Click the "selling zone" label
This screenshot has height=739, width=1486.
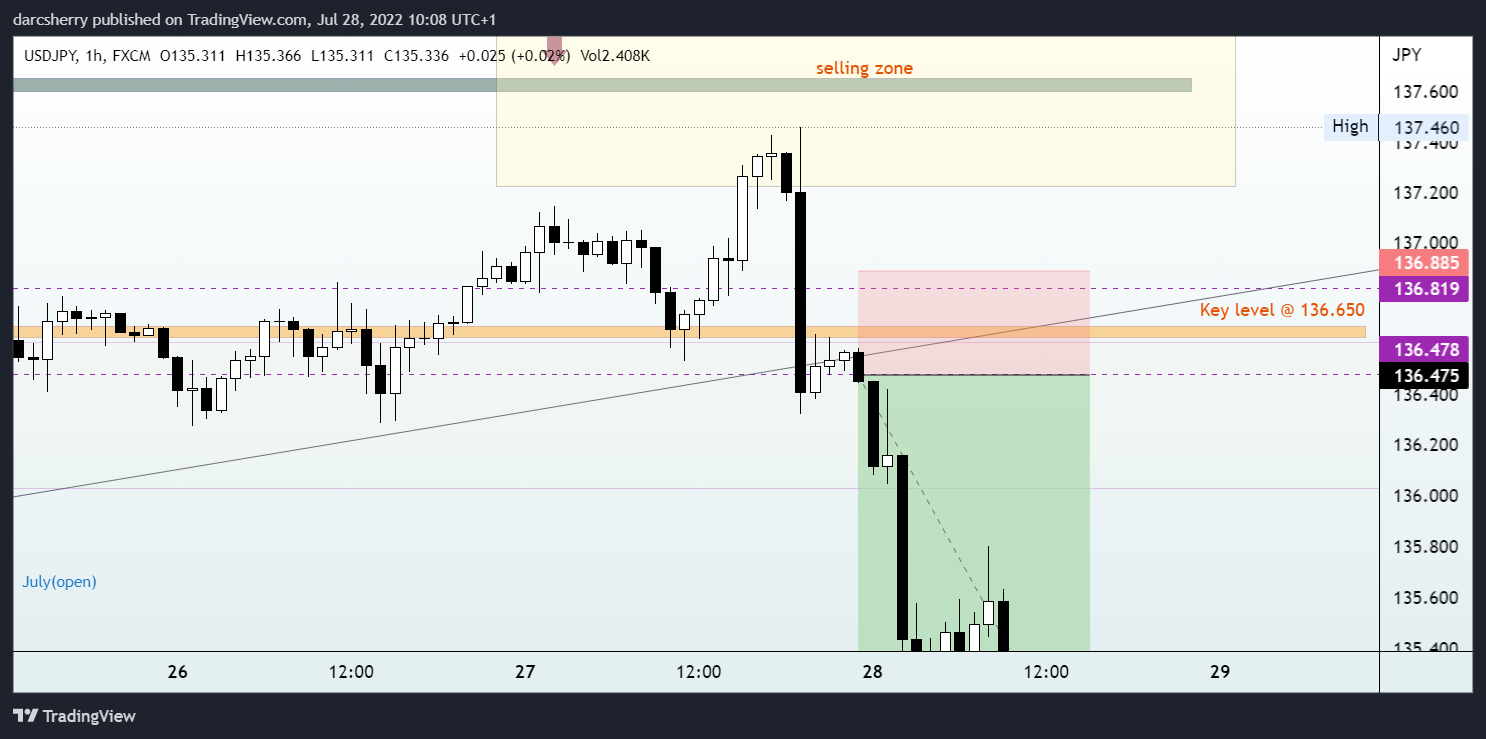tap(864, 68)
